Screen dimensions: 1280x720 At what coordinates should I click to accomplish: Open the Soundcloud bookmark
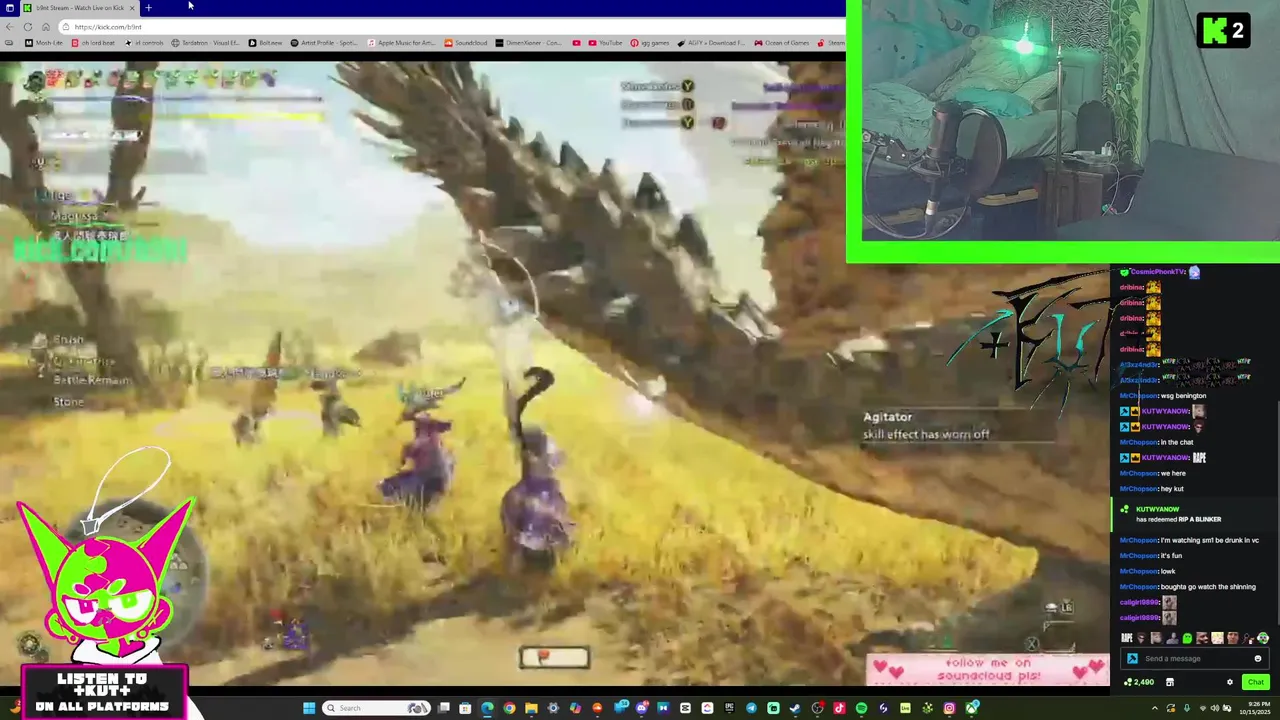tap(466, 43)
